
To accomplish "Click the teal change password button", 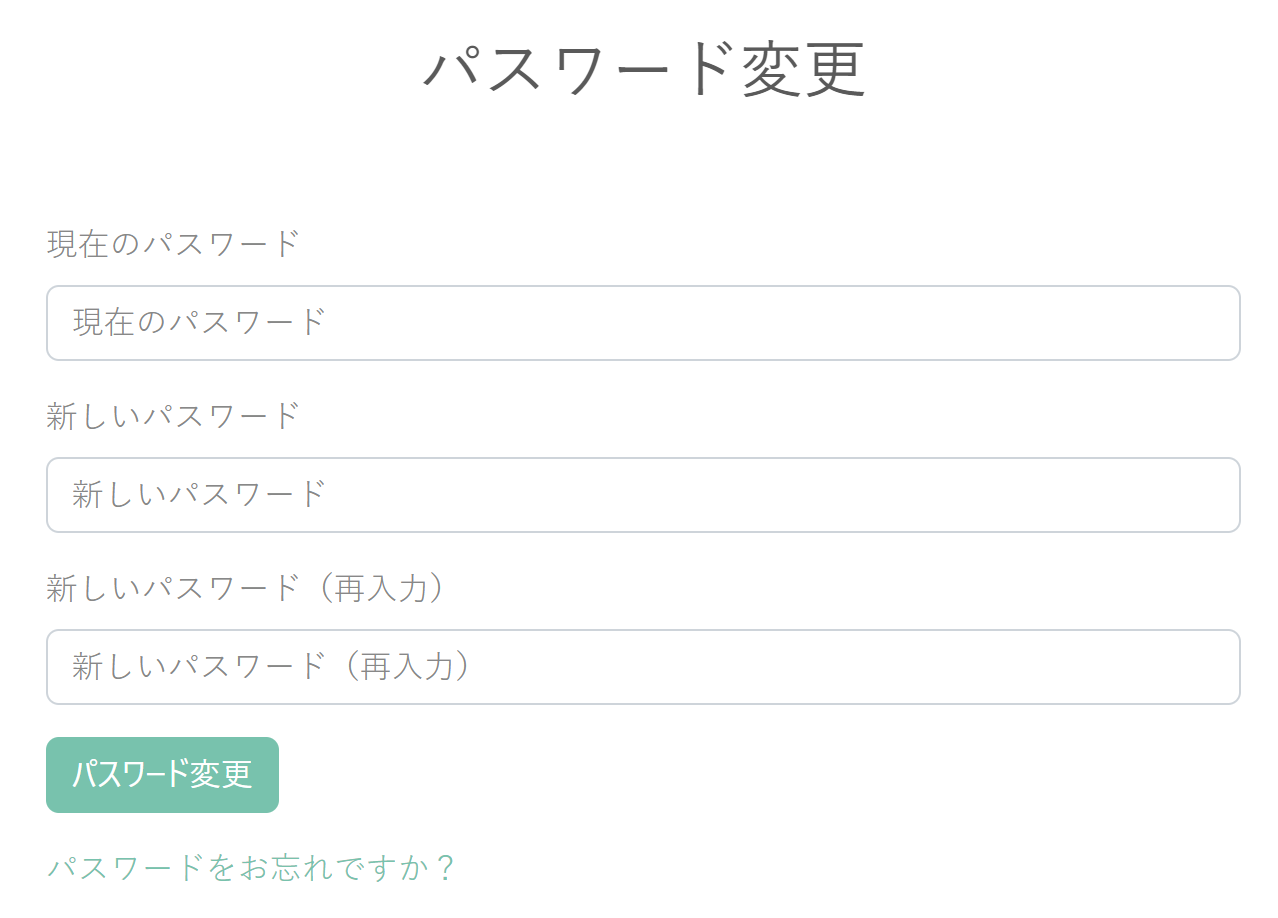I will click(162, 775).
